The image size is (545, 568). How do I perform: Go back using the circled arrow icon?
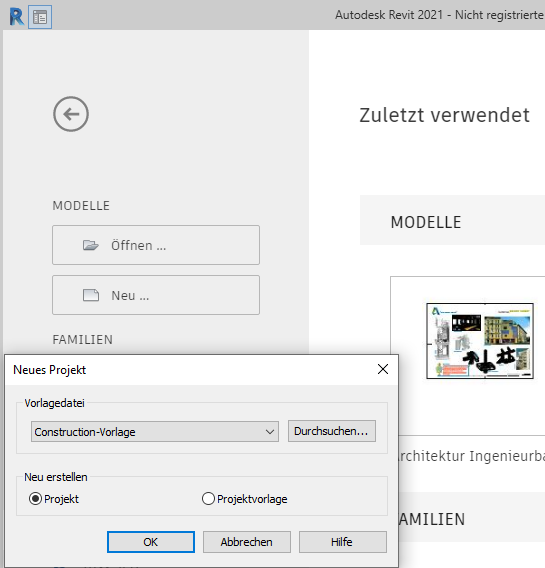[71, 114]
